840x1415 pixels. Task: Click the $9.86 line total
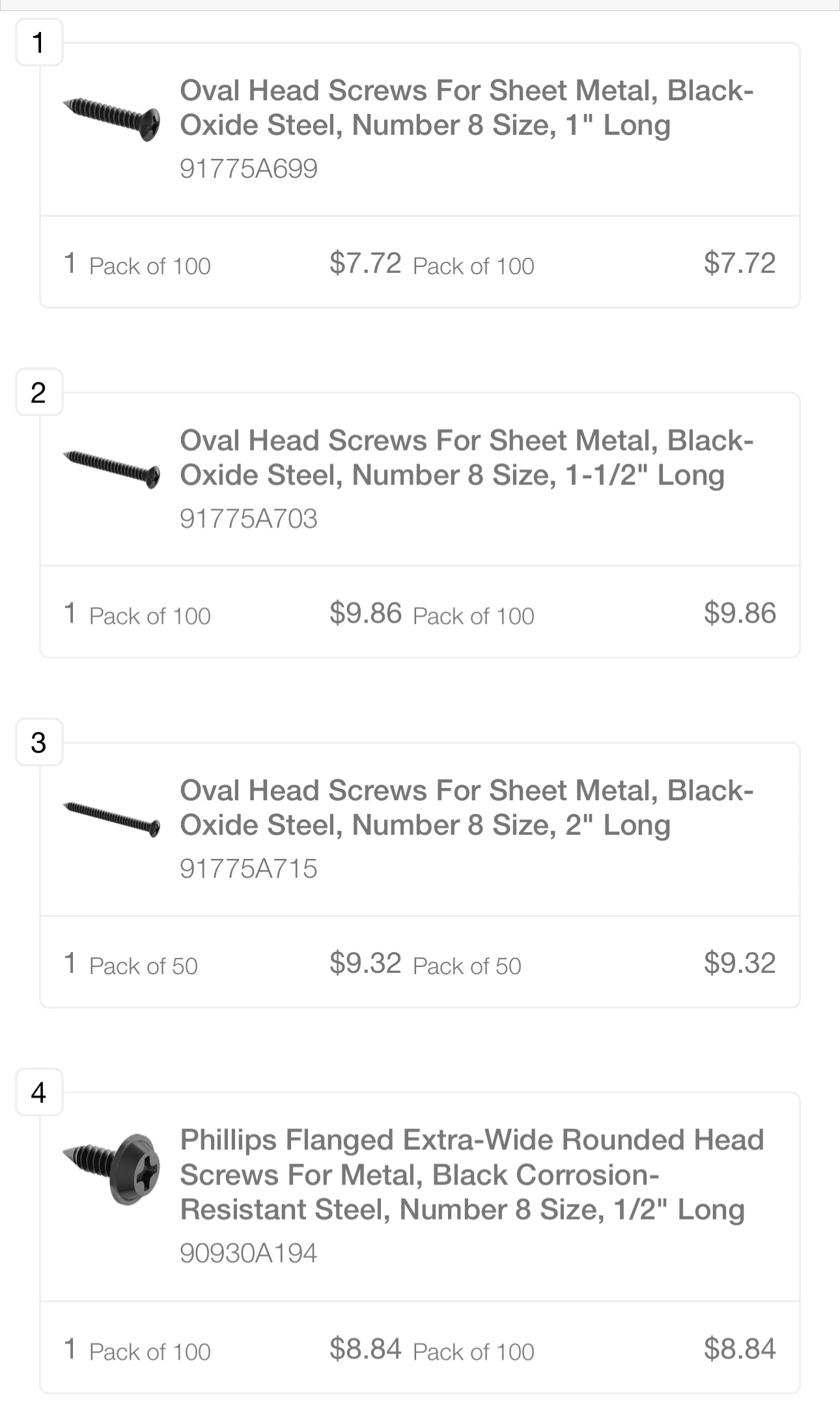point(740,613)
